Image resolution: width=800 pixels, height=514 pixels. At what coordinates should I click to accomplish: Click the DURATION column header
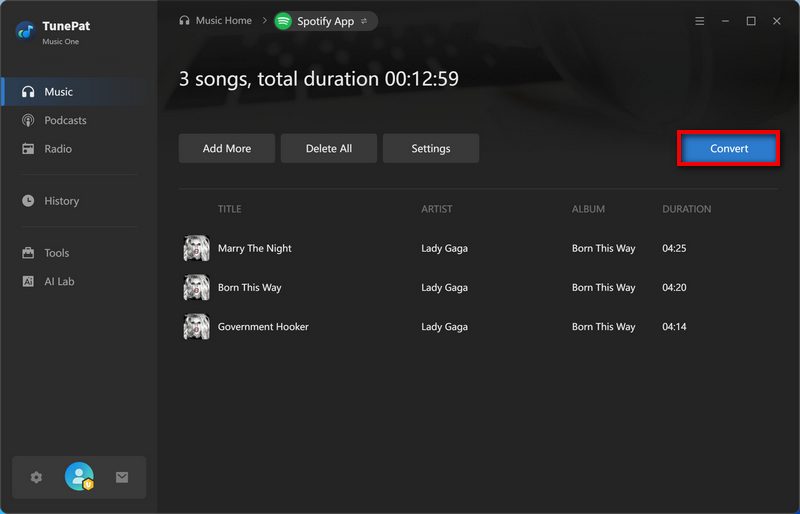[x=687, y=209]
